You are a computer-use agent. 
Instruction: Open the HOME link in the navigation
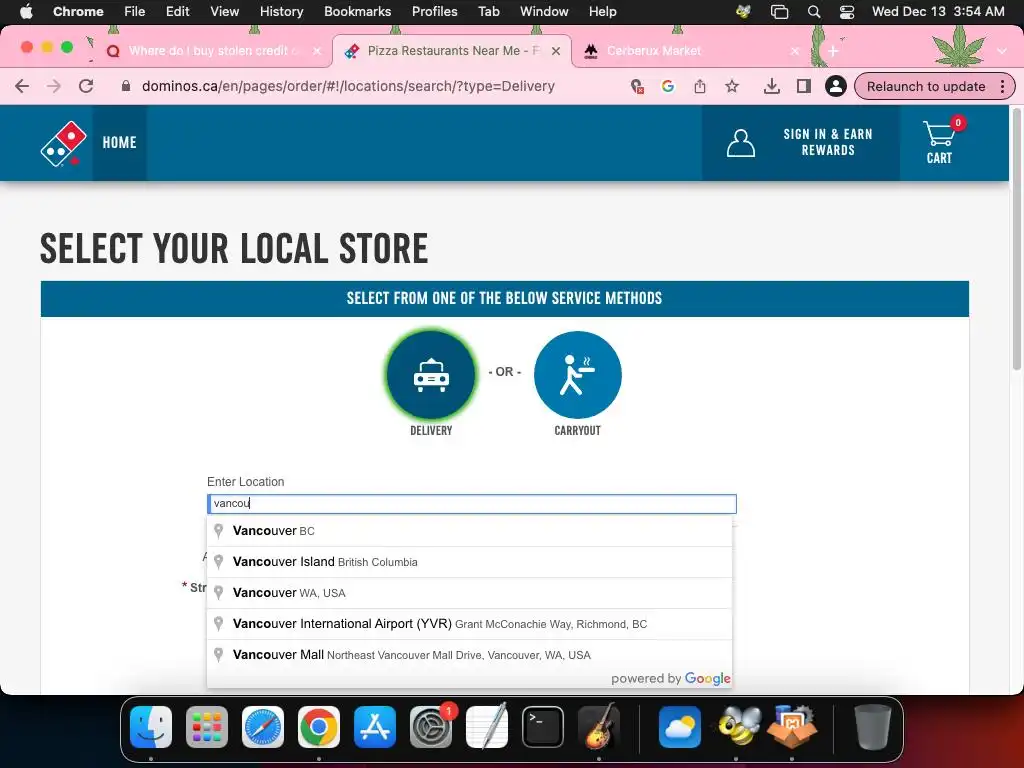[120, 142]
